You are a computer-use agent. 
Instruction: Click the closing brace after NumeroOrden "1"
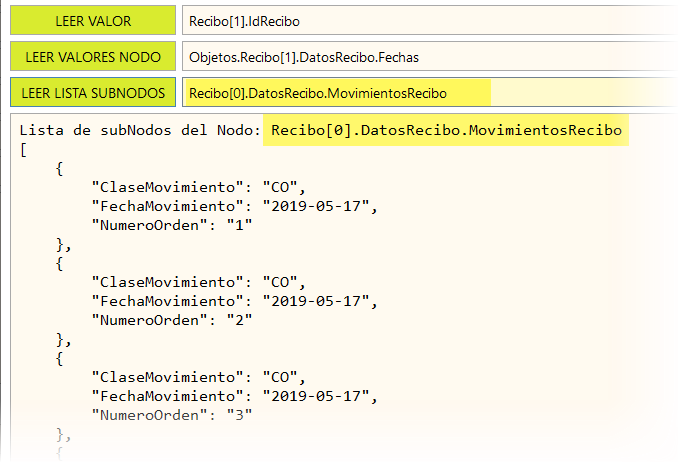pos(64,244)
